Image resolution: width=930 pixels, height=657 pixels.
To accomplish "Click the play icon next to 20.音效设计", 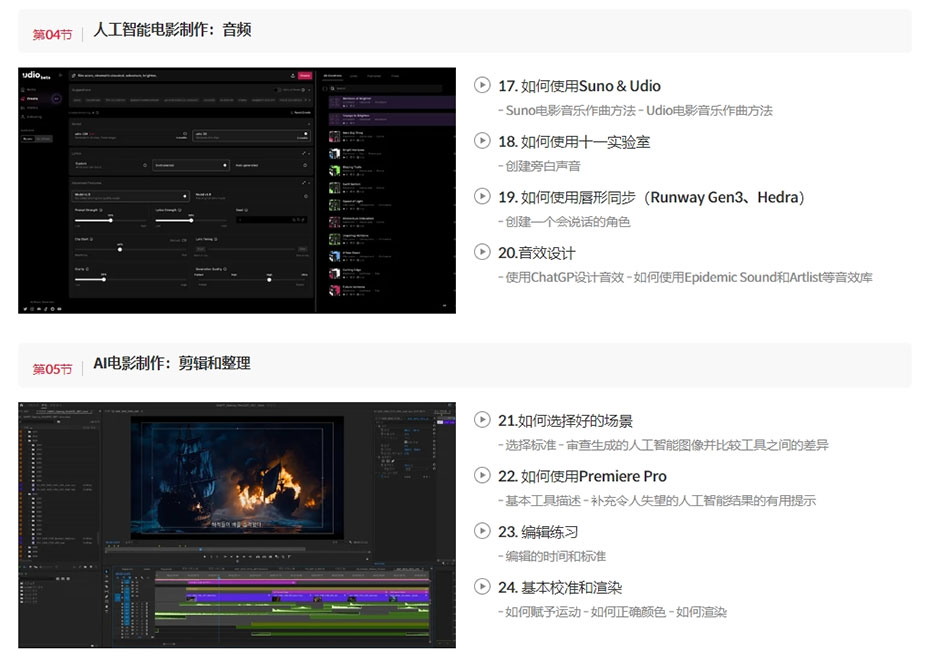I will 482,252.
